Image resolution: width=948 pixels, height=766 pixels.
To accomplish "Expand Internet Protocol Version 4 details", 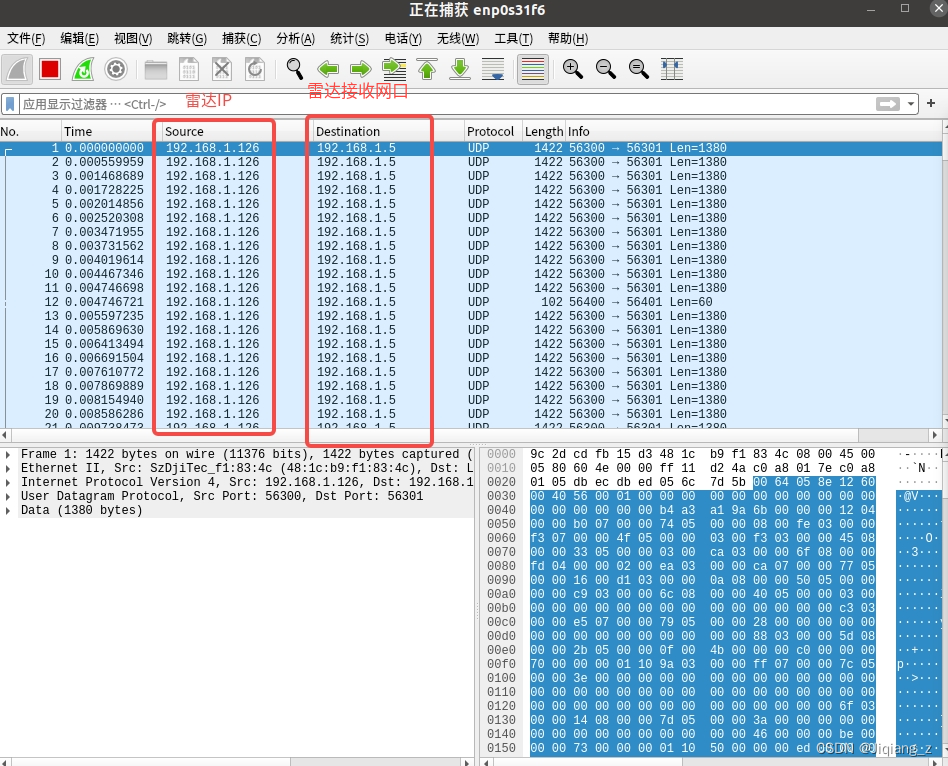I will tap(9, 483).
